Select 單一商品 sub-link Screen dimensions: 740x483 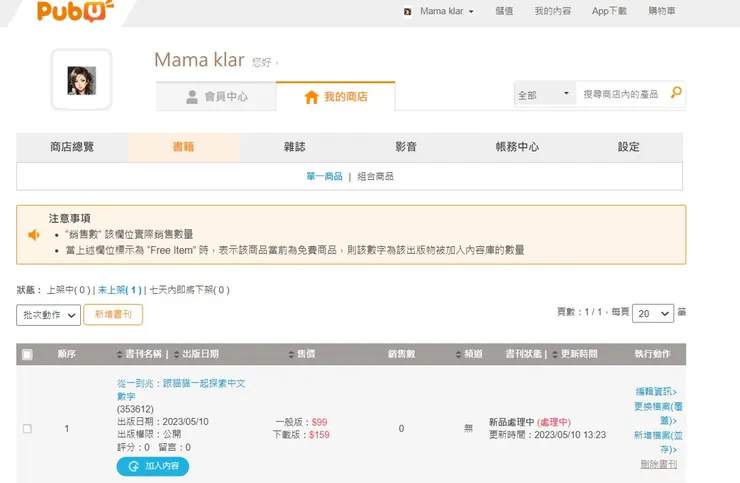coord(324,176)
